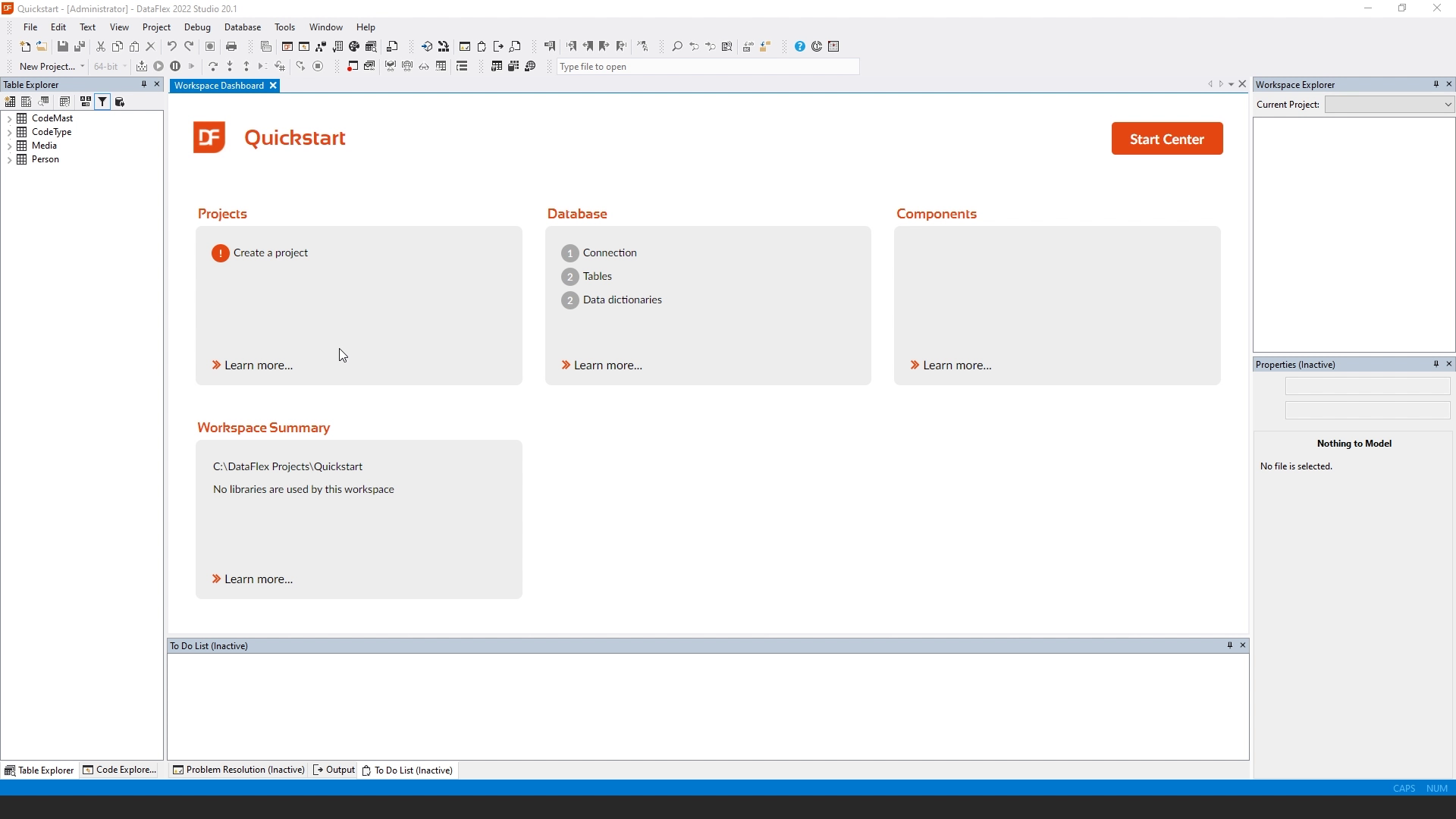This screenshot has width=1456, height=819.
Task: Click the Save floppy disk icon
Action: coord(63,46)
